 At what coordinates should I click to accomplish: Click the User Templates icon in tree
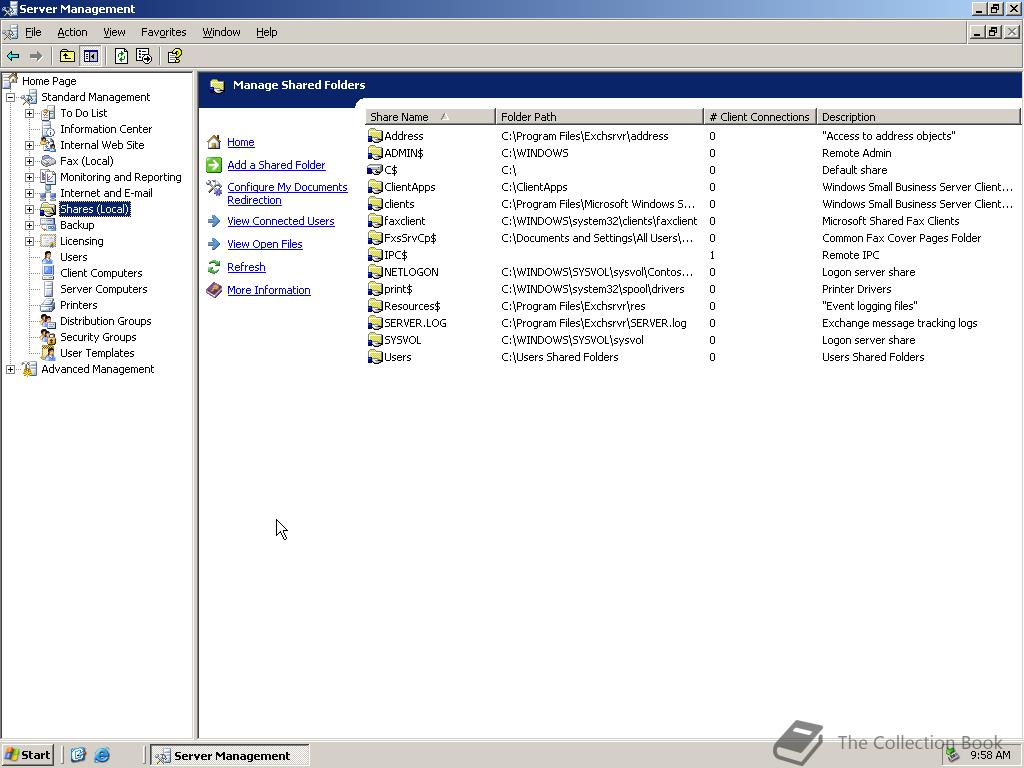(48, 353)
